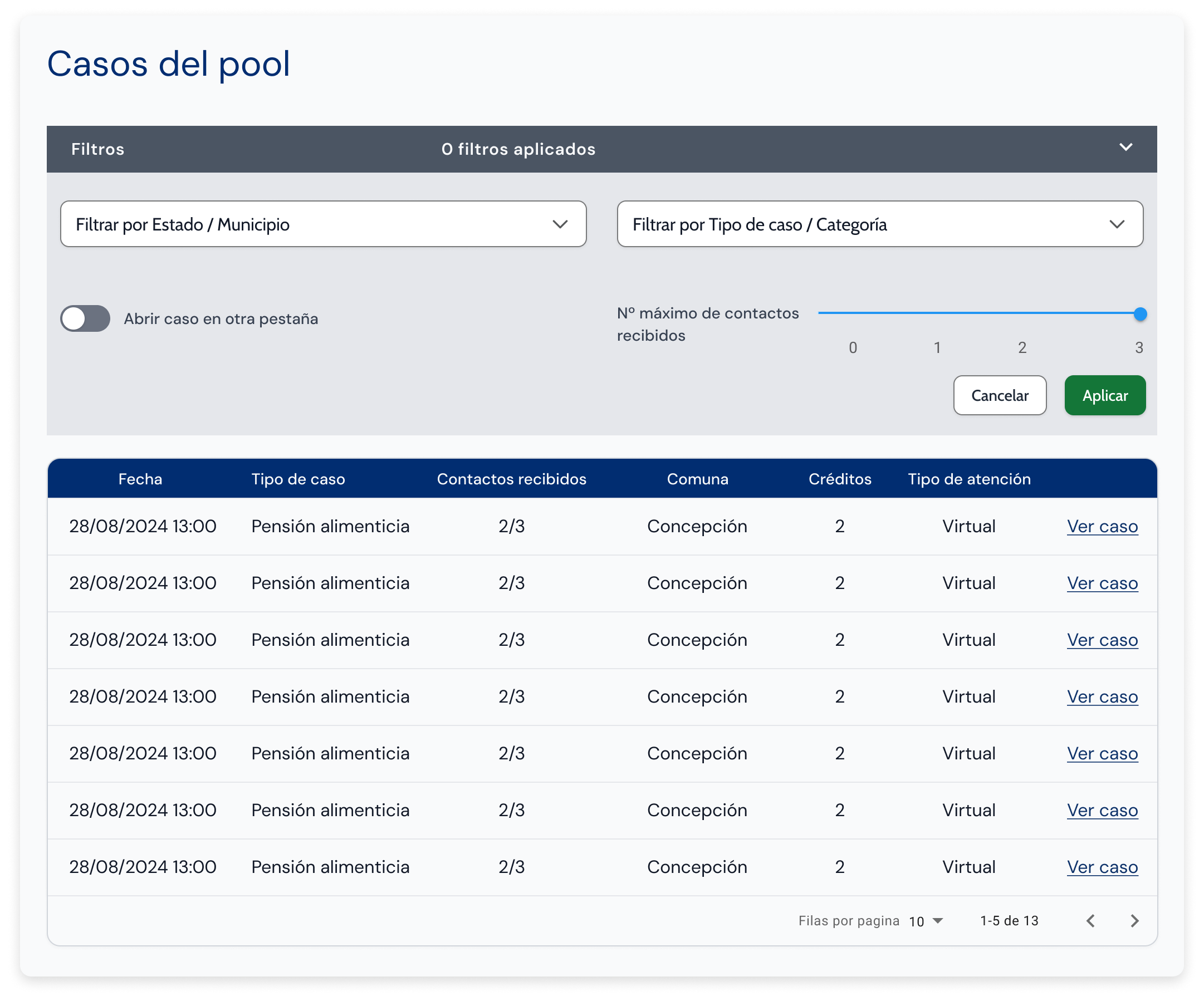The image size is (1204, 1001).
Task: Go to next page arrow
Action: (x=1134, y=921)
